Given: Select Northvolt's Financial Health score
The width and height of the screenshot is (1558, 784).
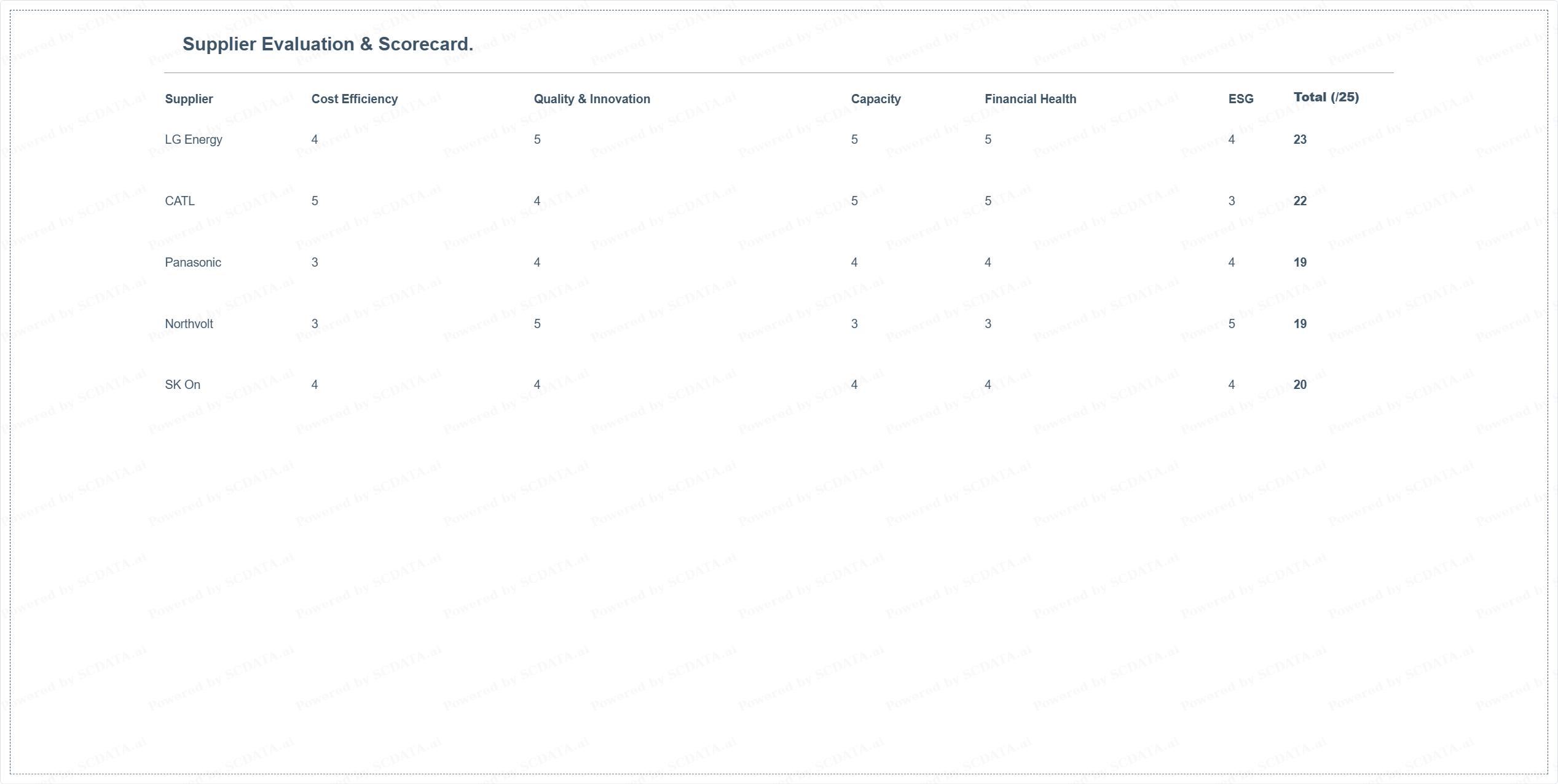Looking at the screenshot, I should point(988,324).
